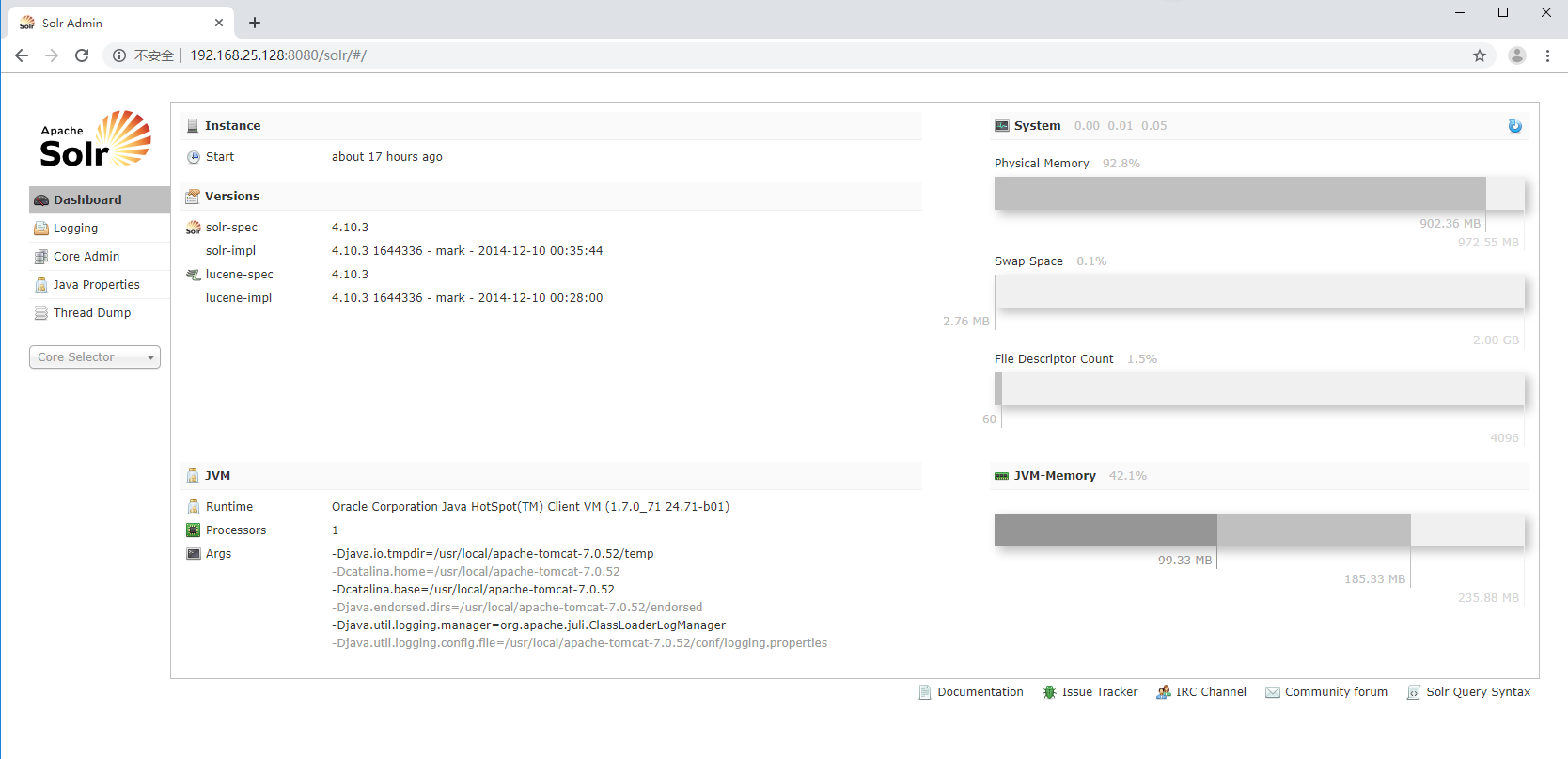Click the Apache Solr logo
Screen dimensions: 1568x759
click(x=95, y=138)
